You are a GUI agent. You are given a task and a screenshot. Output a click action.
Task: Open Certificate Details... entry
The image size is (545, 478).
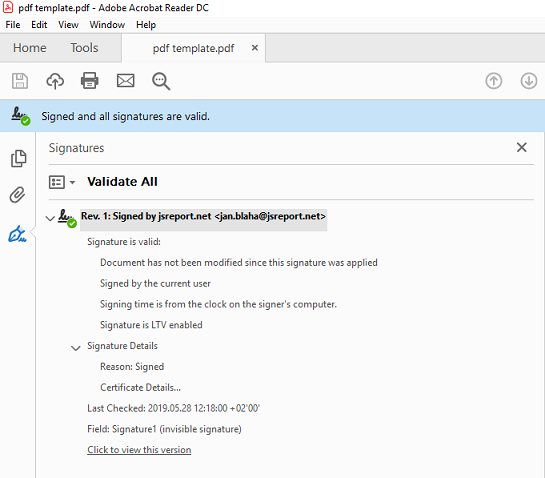pos(140,387)
